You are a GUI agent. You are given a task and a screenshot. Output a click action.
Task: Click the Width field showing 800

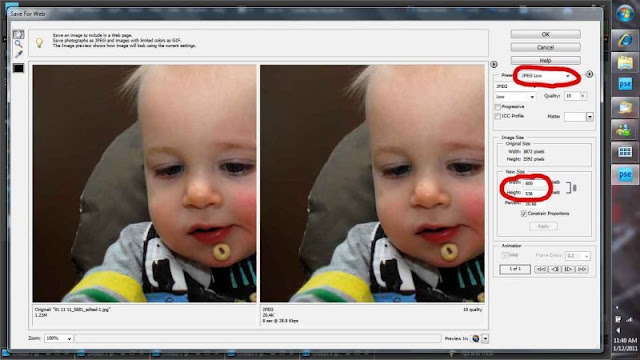coord(535,183)
